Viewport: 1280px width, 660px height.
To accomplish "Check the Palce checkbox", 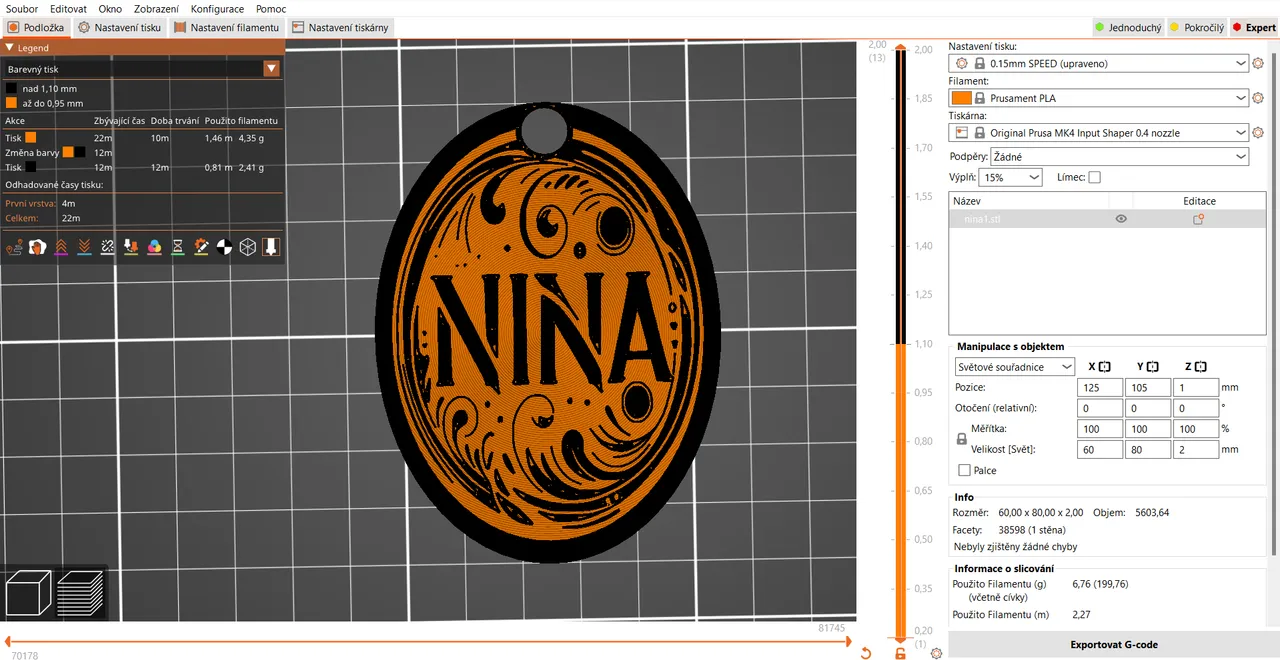I will click(x=964, y=470).
